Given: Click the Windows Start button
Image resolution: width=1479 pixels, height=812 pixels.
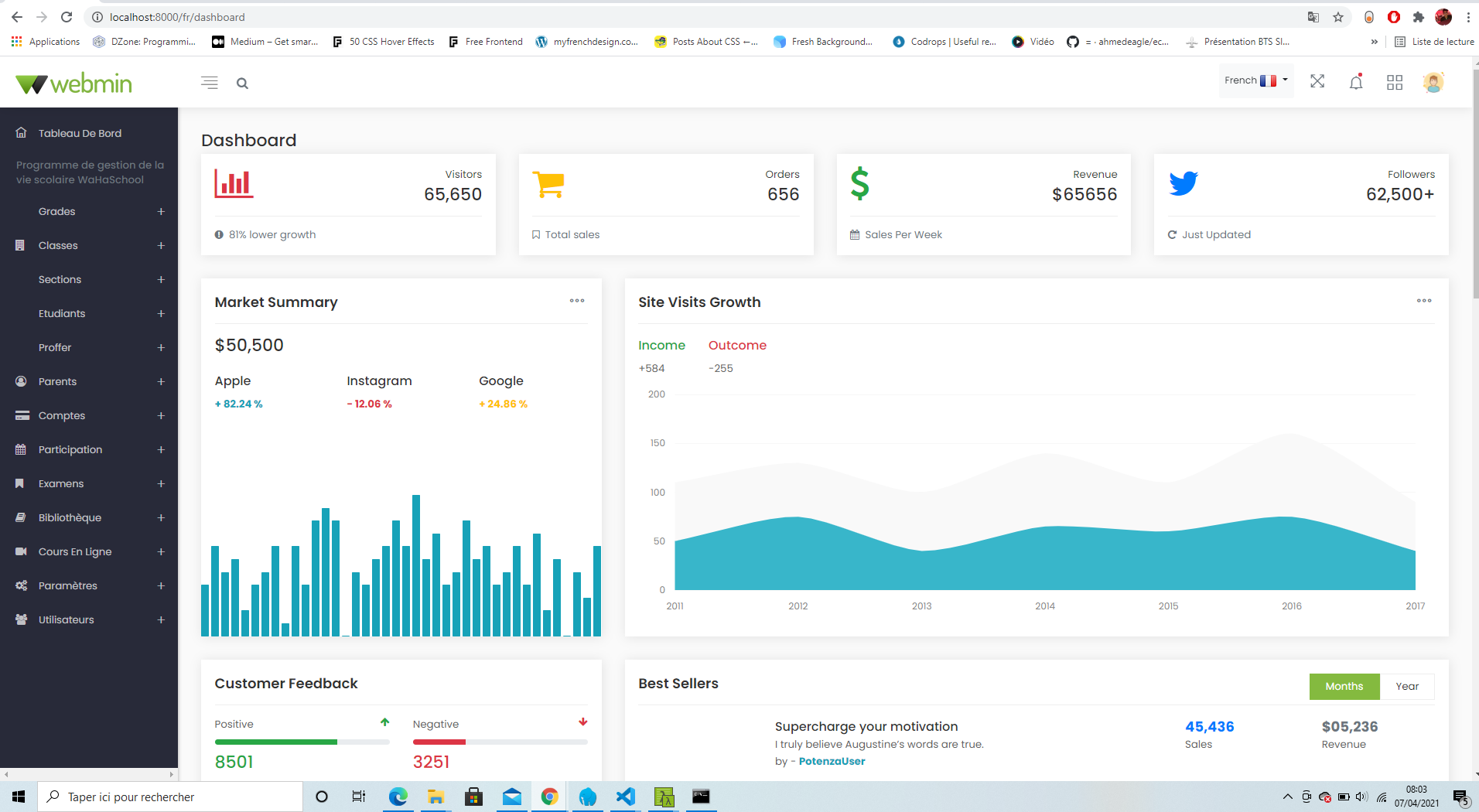Looking at the screenshot, I should pyautogui.click(x=19, y=797).
